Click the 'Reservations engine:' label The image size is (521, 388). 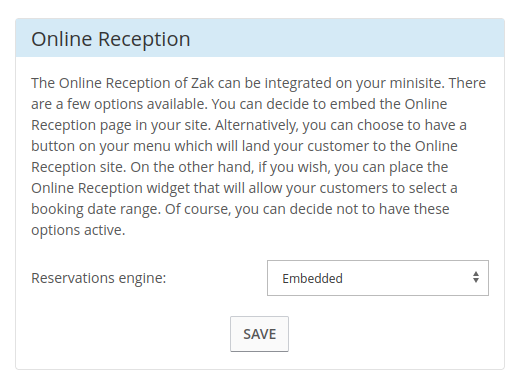click(99, 278)
